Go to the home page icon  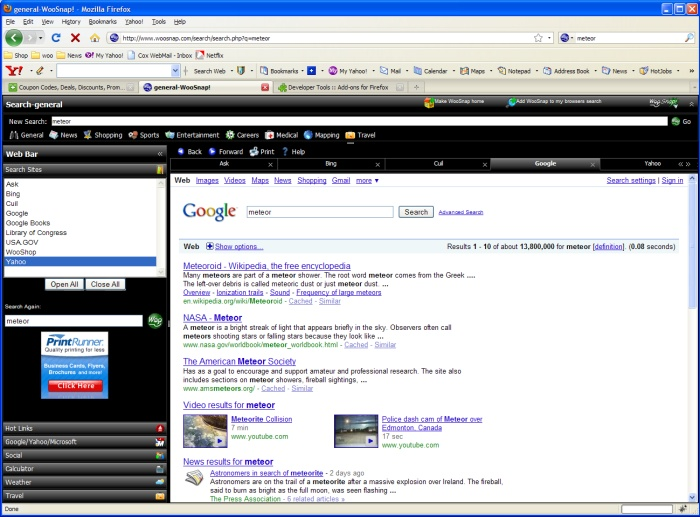pos(95,38)
